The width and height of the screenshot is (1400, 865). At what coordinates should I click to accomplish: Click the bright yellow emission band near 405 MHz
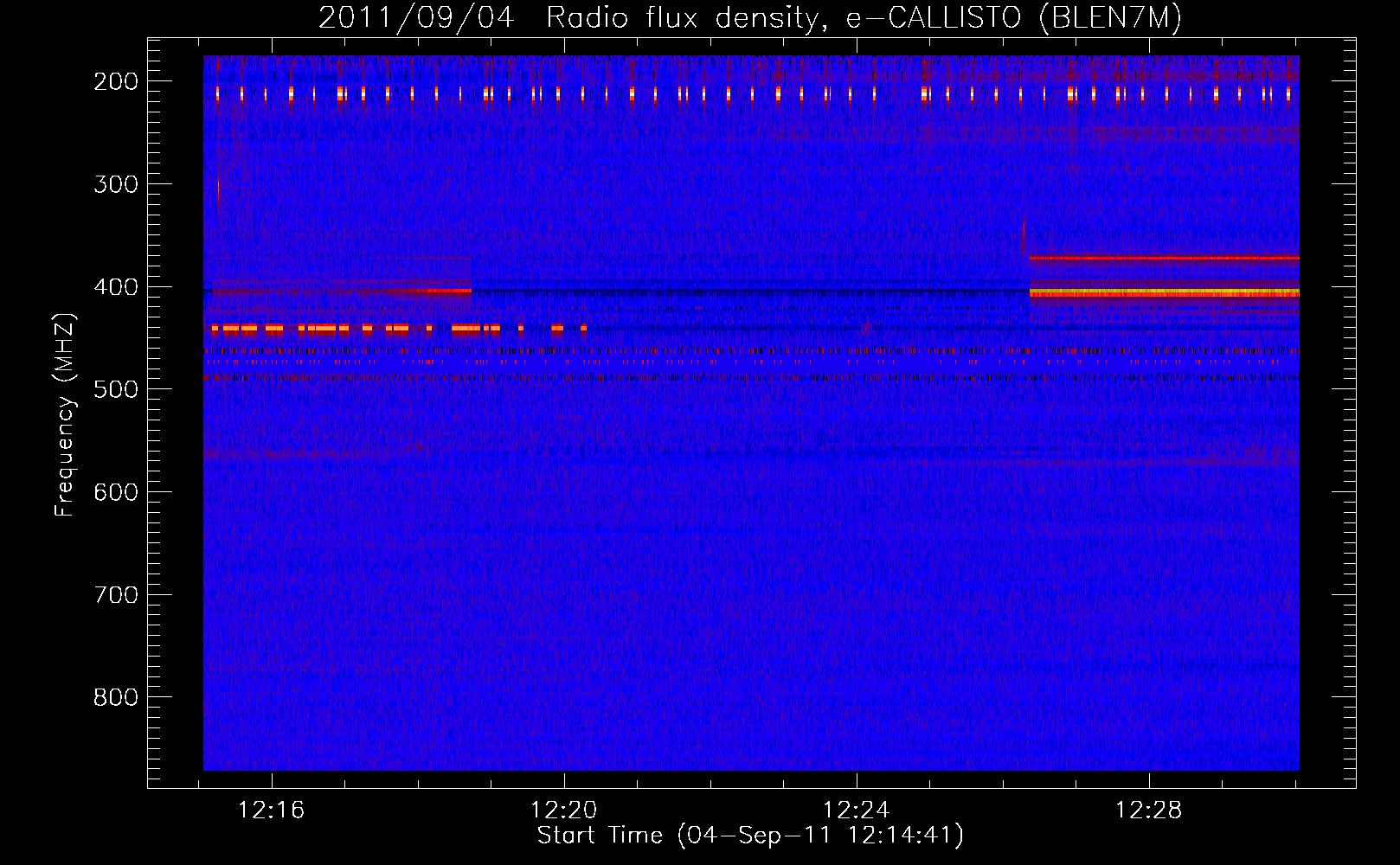[x=1164, y=293]
